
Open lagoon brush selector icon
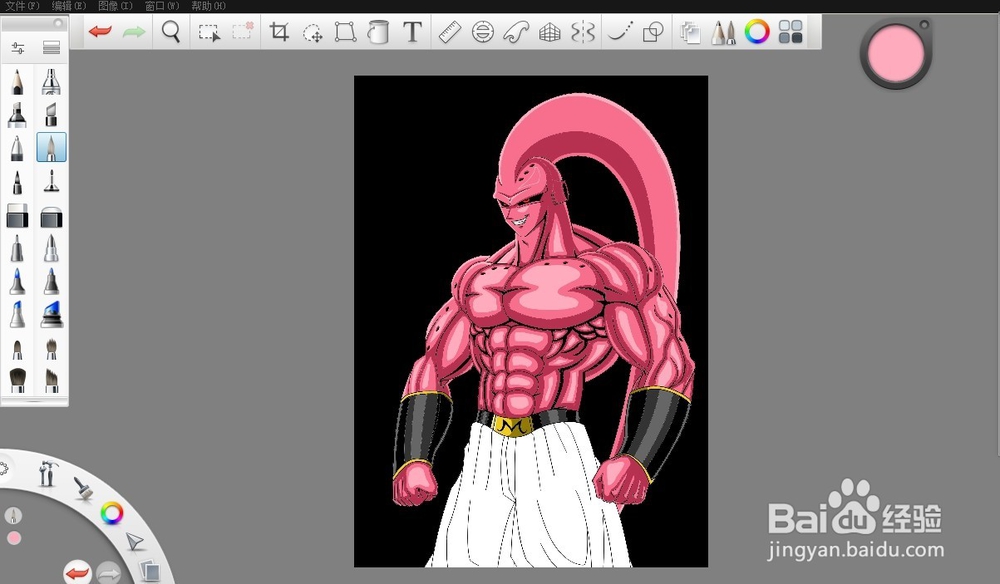click(x=83, y=488)
